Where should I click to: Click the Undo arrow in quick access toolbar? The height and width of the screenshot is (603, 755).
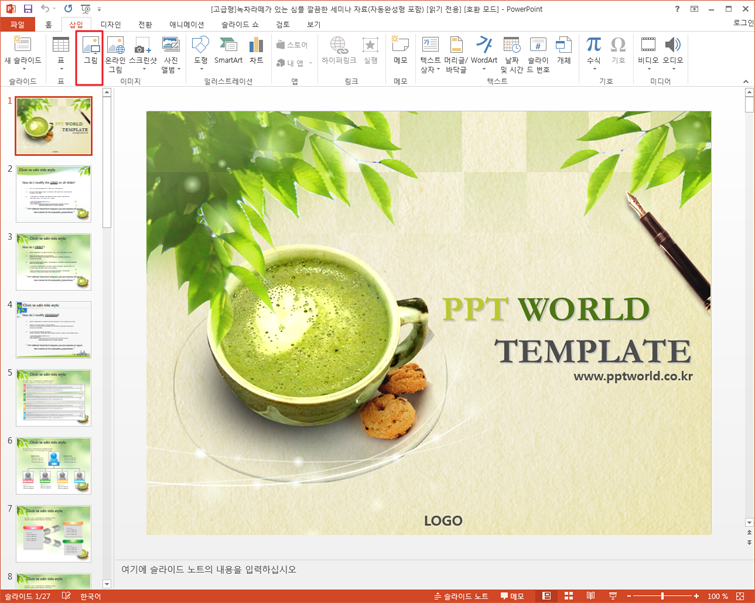click(x=45, y=9)
